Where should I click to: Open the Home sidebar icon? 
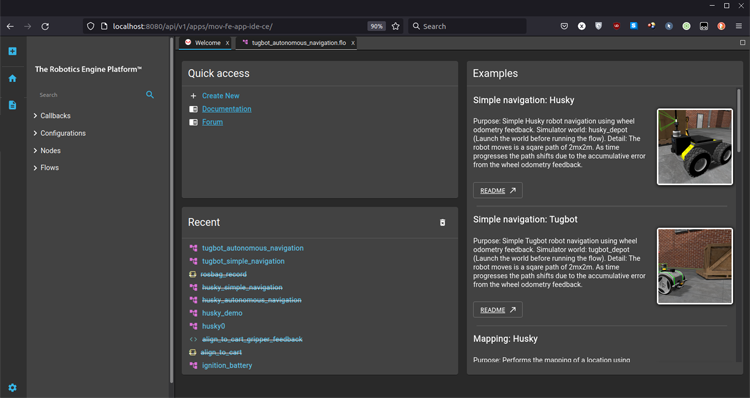(12, 78)
